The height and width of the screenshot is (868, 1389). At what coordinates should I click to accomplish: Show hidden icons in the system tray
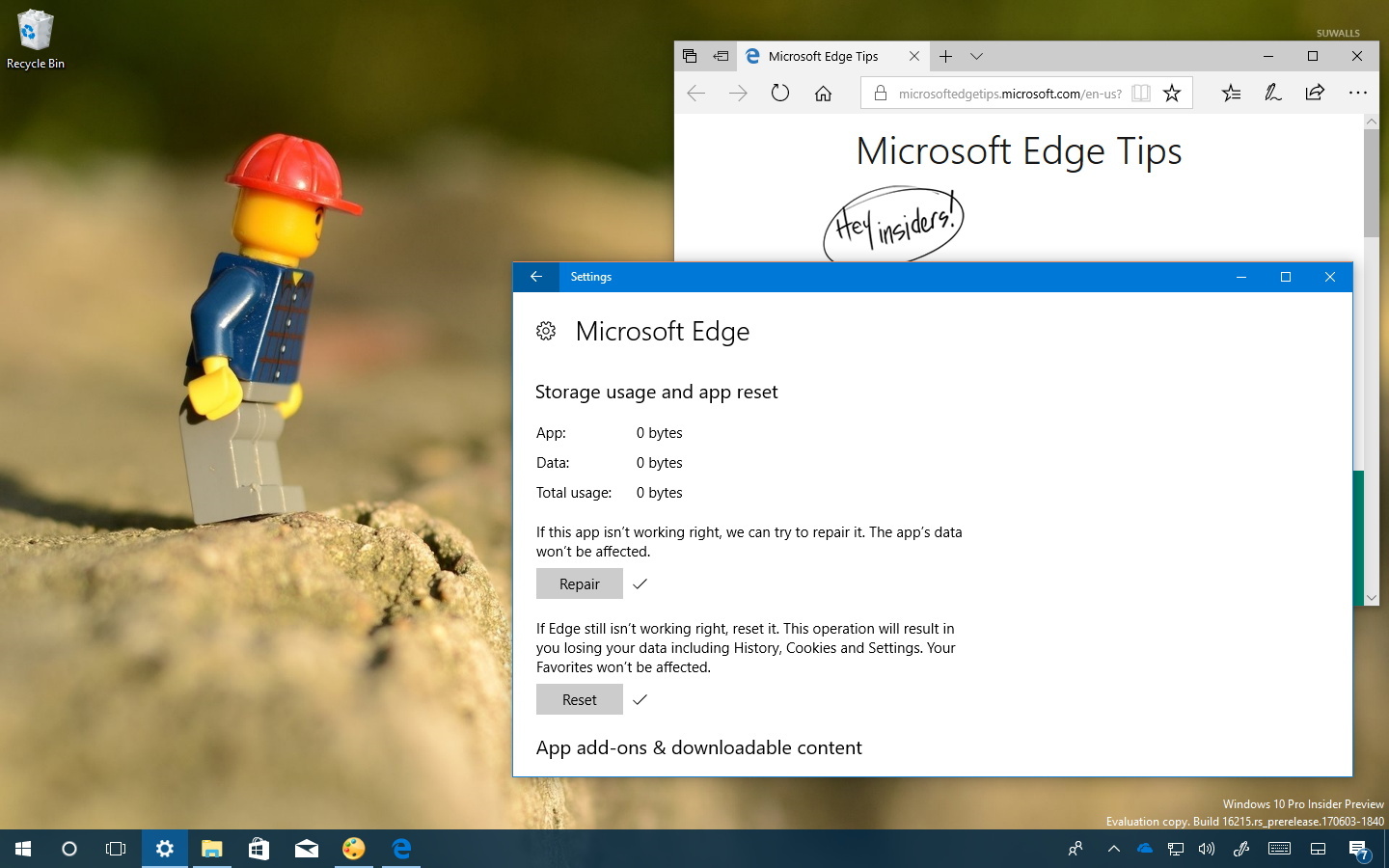click(x=1113, y=849)
